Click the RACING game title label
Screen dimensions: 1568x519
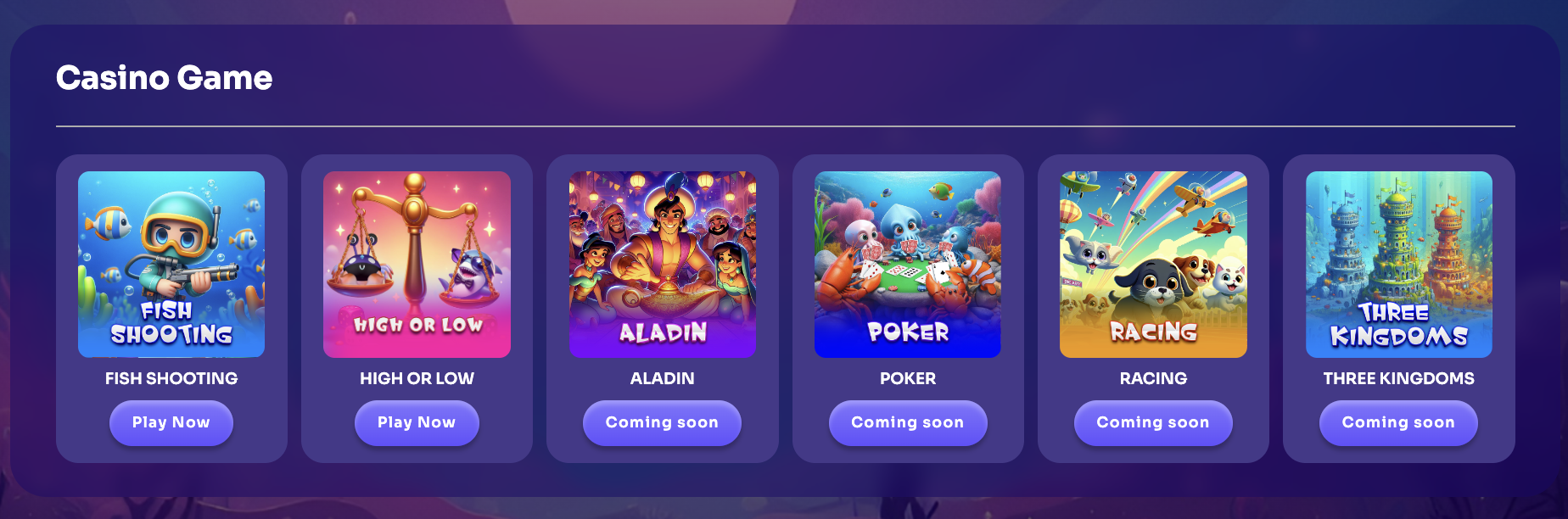coord(1153,378)
